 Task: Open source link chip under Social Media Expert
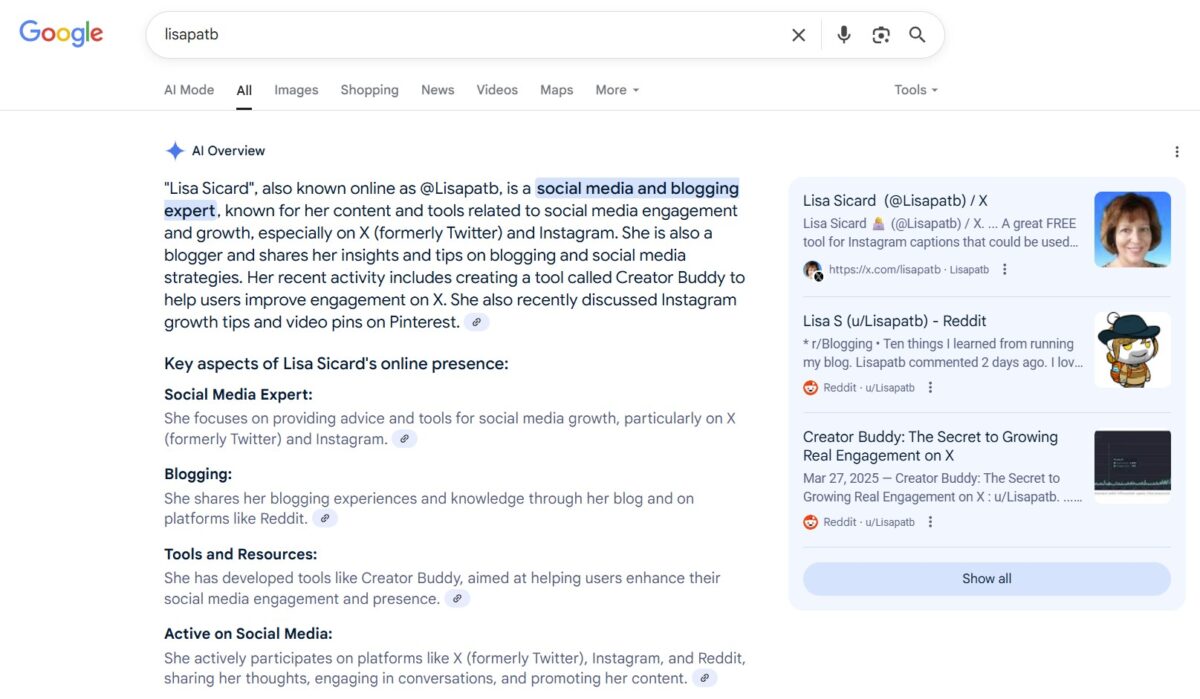405,439
